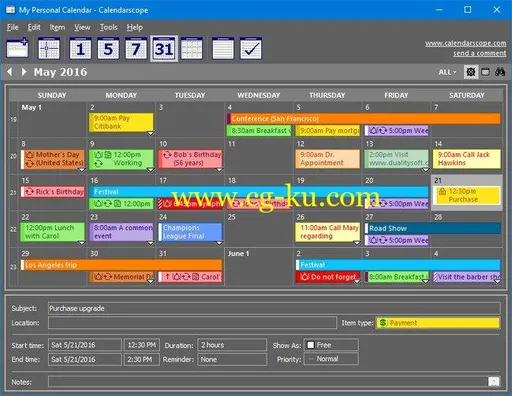Select the 9:00am Call Jack Hawkins event
The width and height of the screenshot is (512, 396).
467,159
